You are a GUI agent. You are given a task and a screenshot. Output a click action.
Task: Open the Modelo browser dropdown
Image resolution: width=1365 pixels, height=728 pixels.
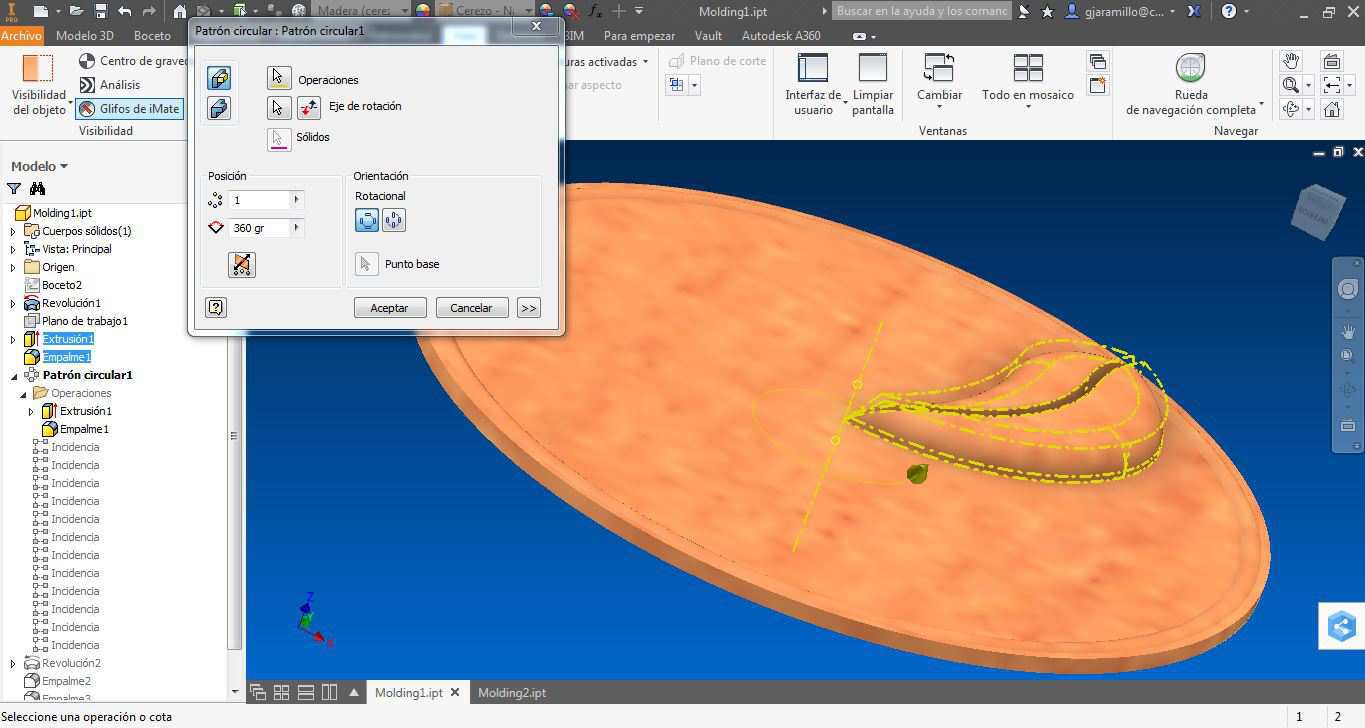tap(39, 166)
